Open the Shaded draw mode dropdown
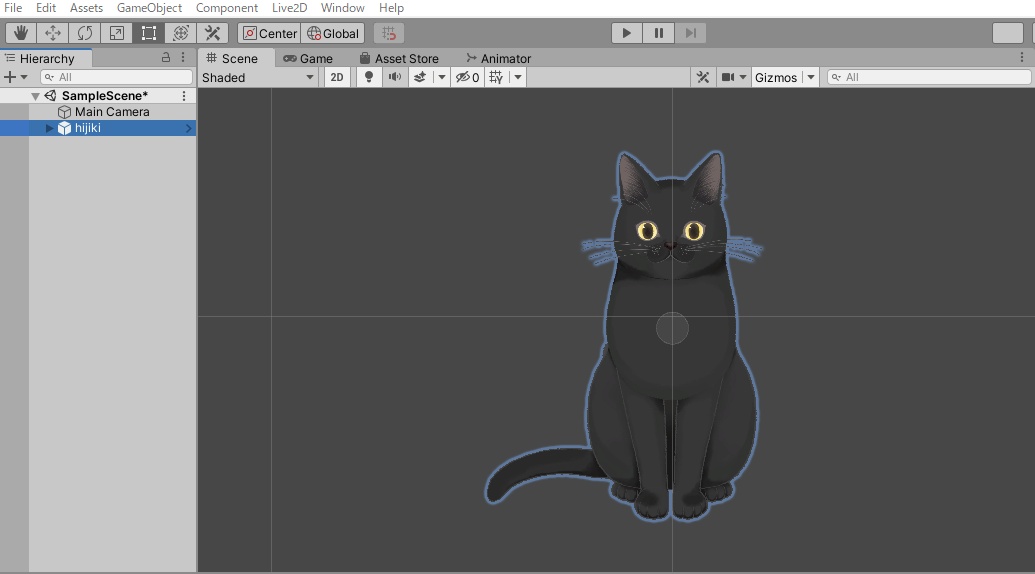The width and height of the screenshot is (1035, 574). pyautogui.click(x=257, y=78)
